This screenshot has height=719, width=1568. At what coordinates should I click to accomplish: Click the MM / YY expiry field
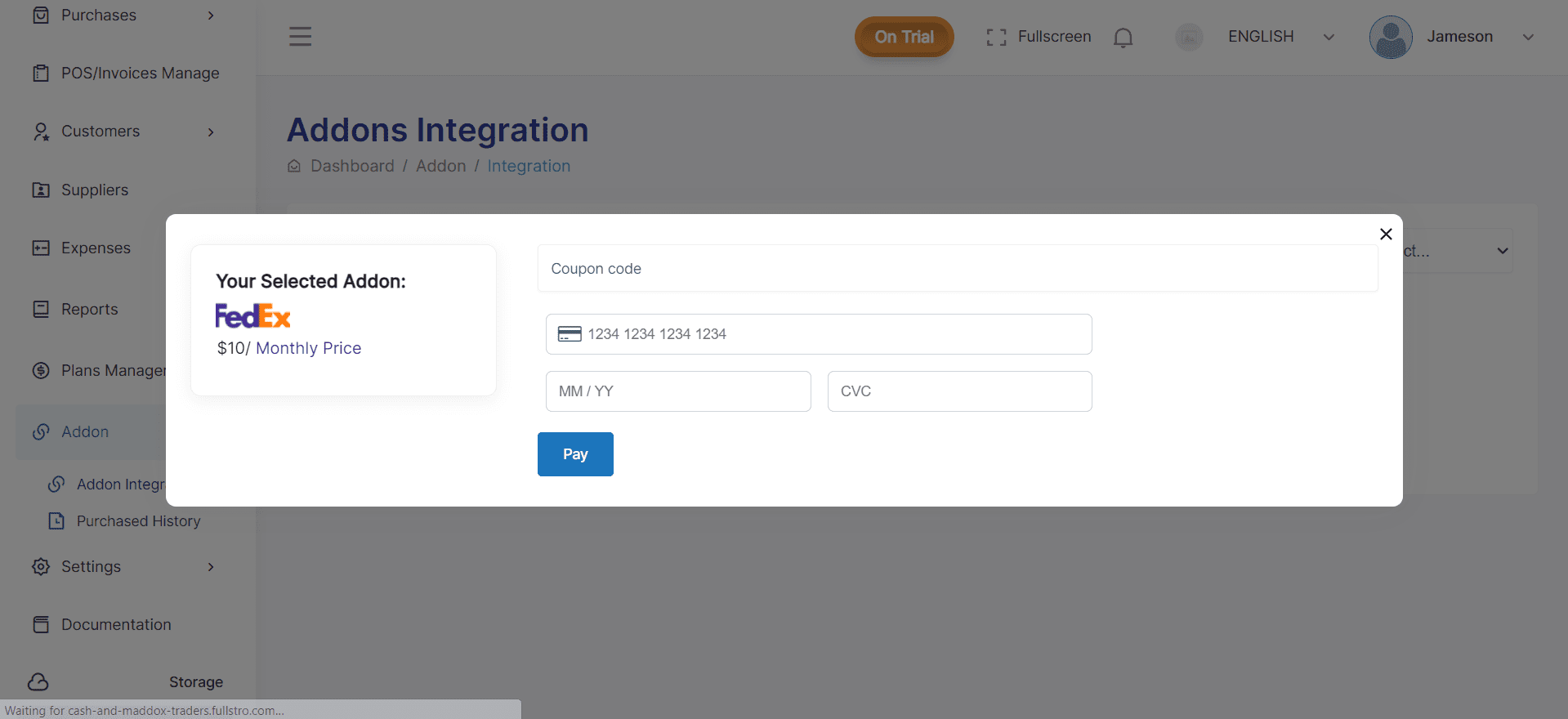[x=678, y=391]
